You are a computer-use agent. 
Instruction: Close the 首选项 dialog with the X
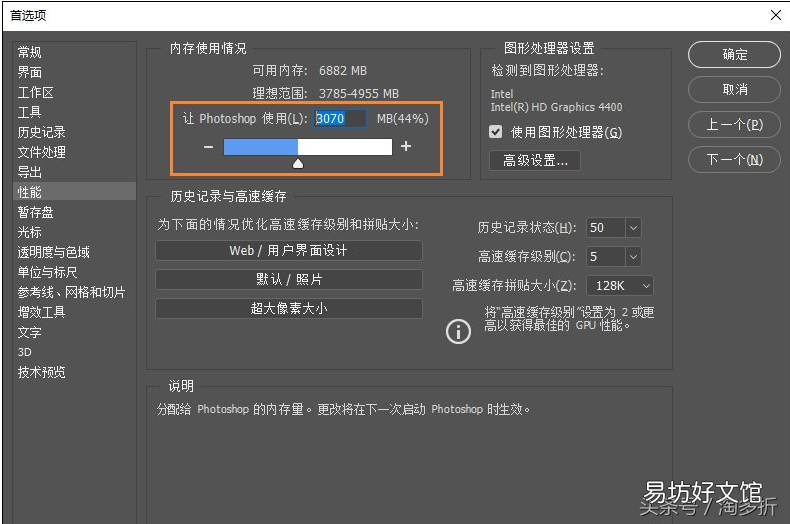tap(776, 15)
